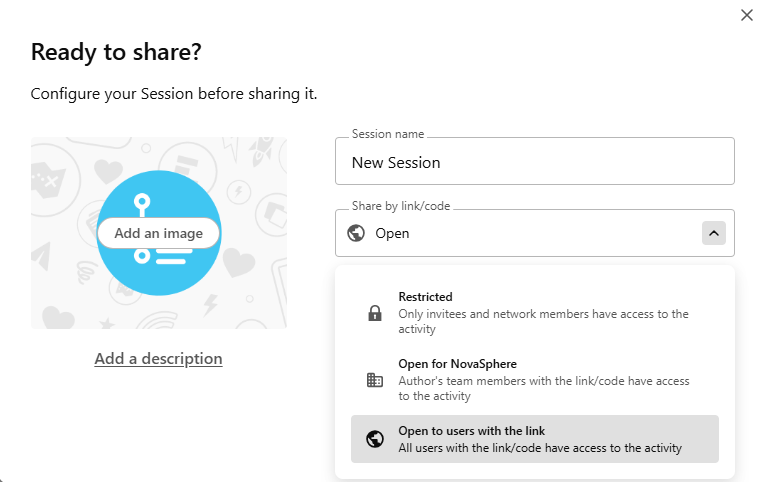757x482 pixels.
Task: Click the Session name field label
Action: [388, 134]
